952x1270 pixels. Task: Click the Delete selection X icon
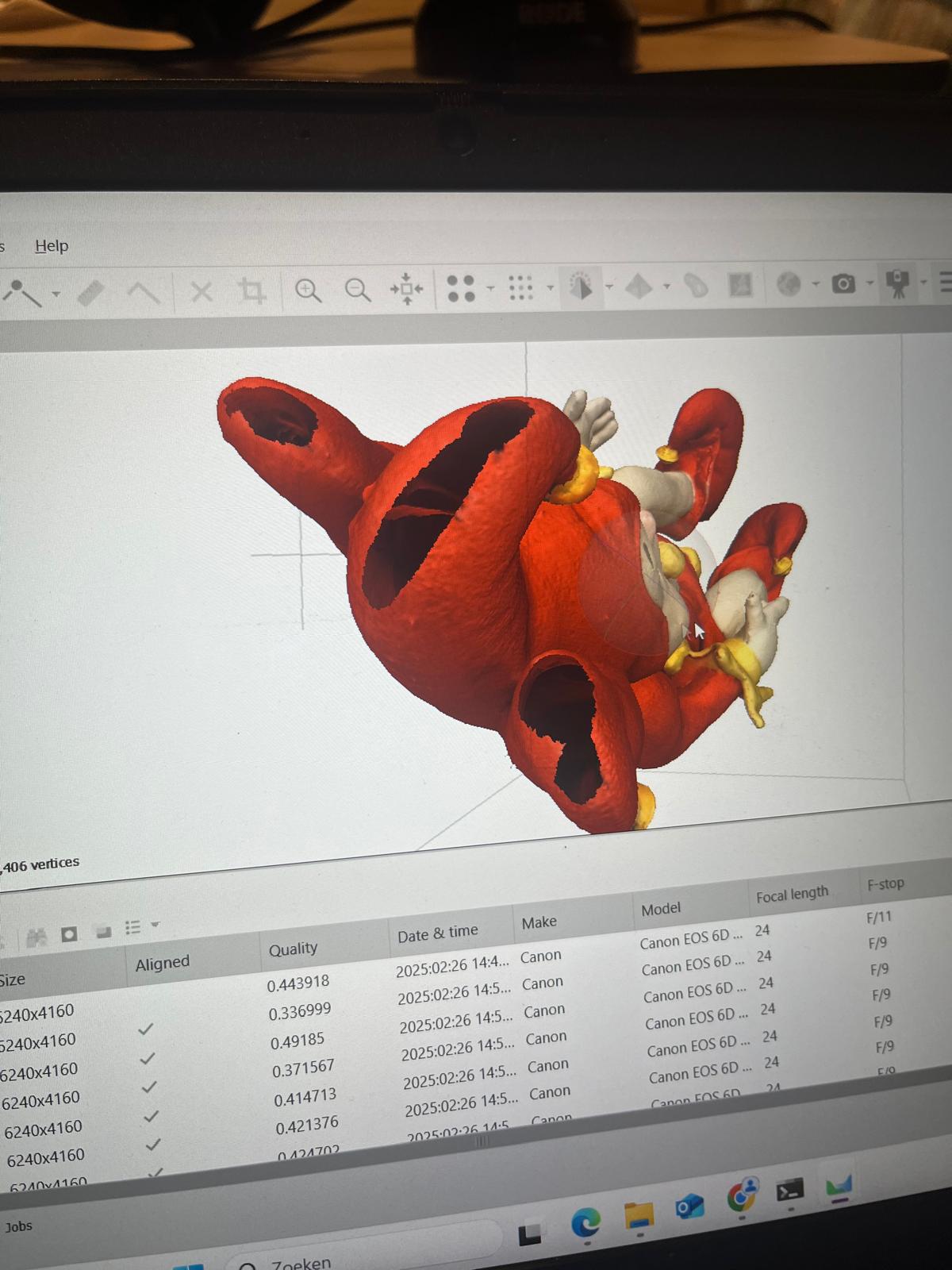202,291
